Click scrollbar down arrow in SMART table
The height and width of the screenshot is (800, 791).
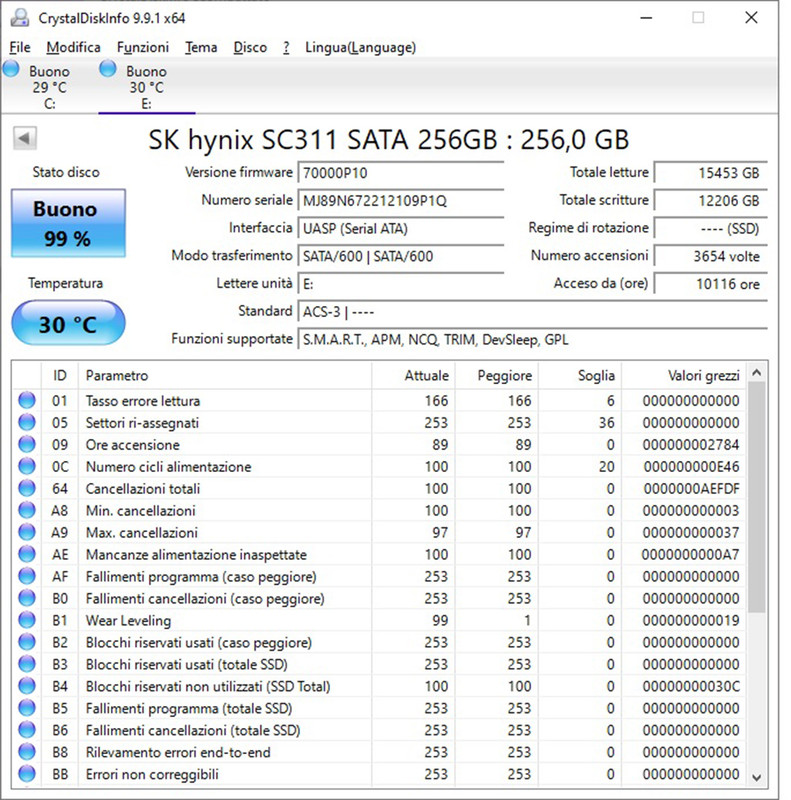click(x=757, y=777)
